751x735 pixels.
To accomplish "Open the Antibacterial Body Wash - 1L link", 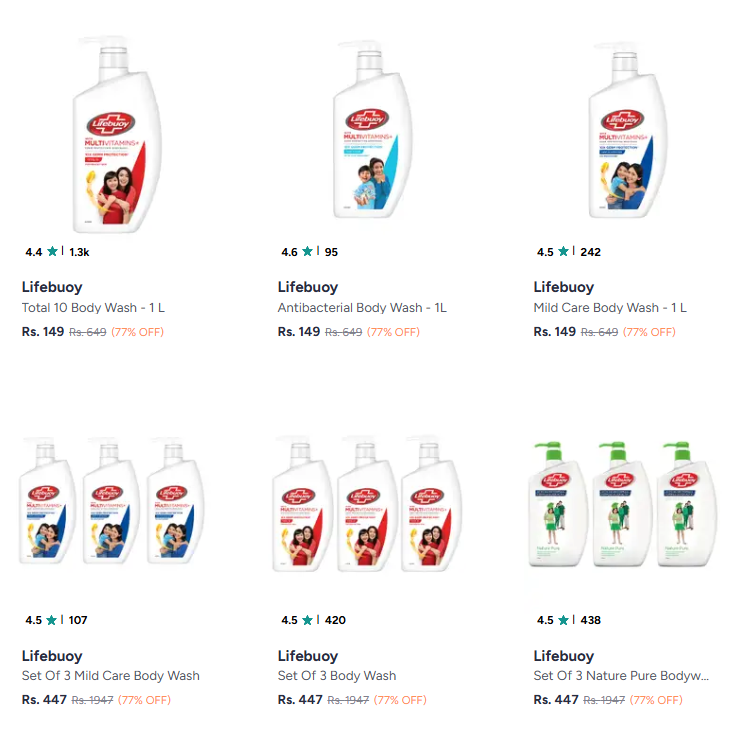I will 362,308.
